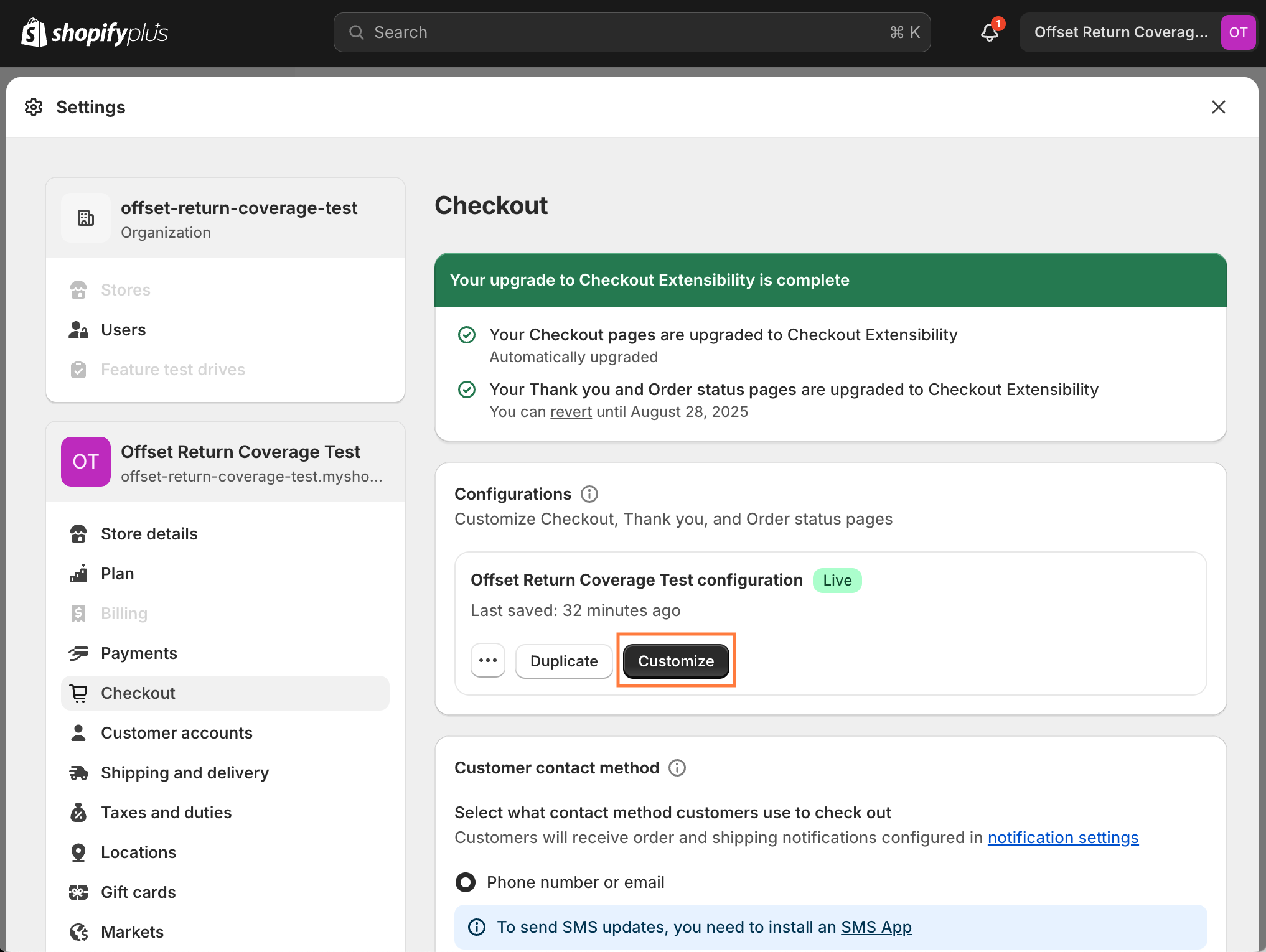
Task: Open the Users settings page
Action: pos(123,330)
